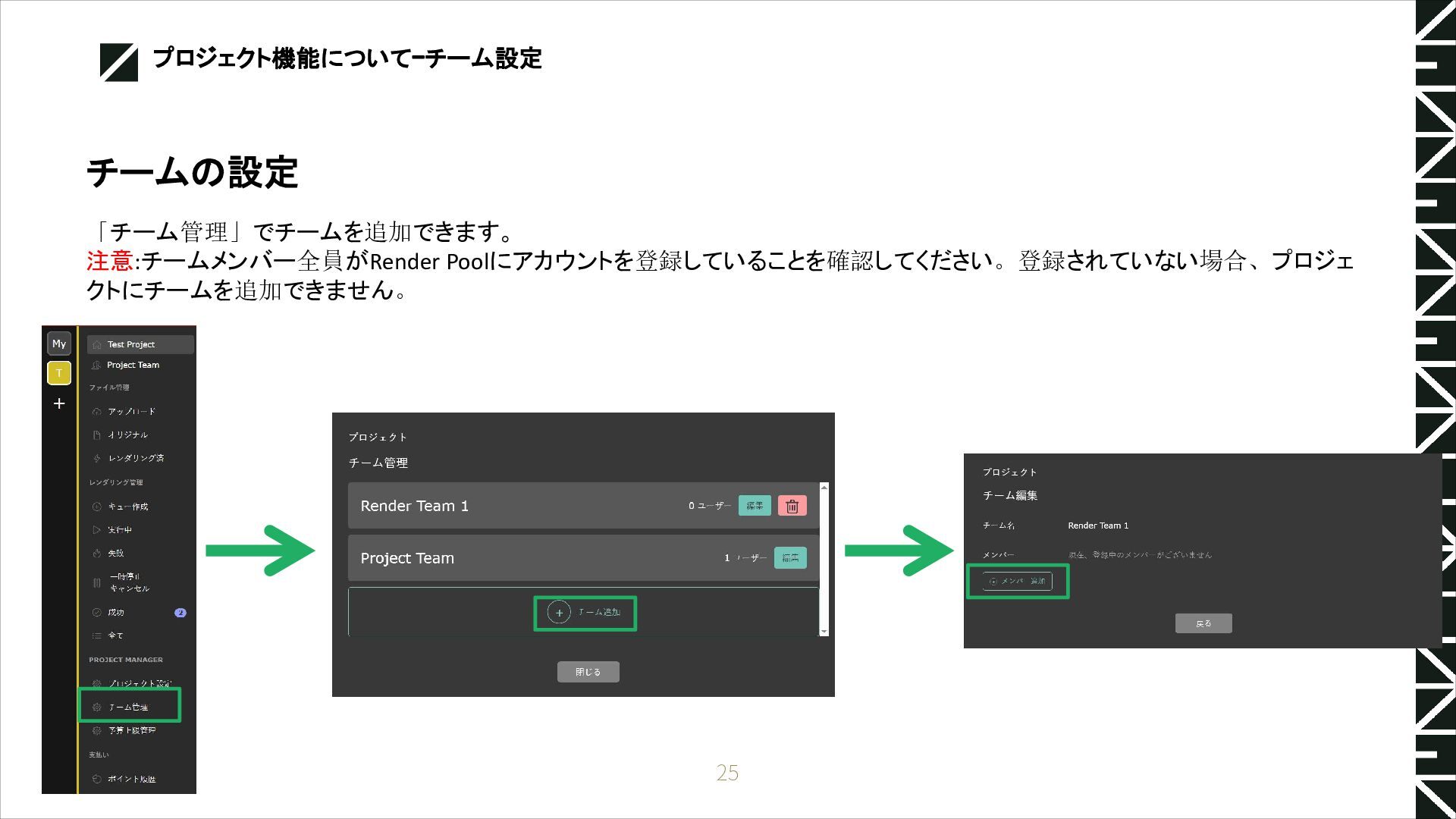Click メンバー追加 add member button
Viewport: 1456px width, 819px height.
[1018, 582]
